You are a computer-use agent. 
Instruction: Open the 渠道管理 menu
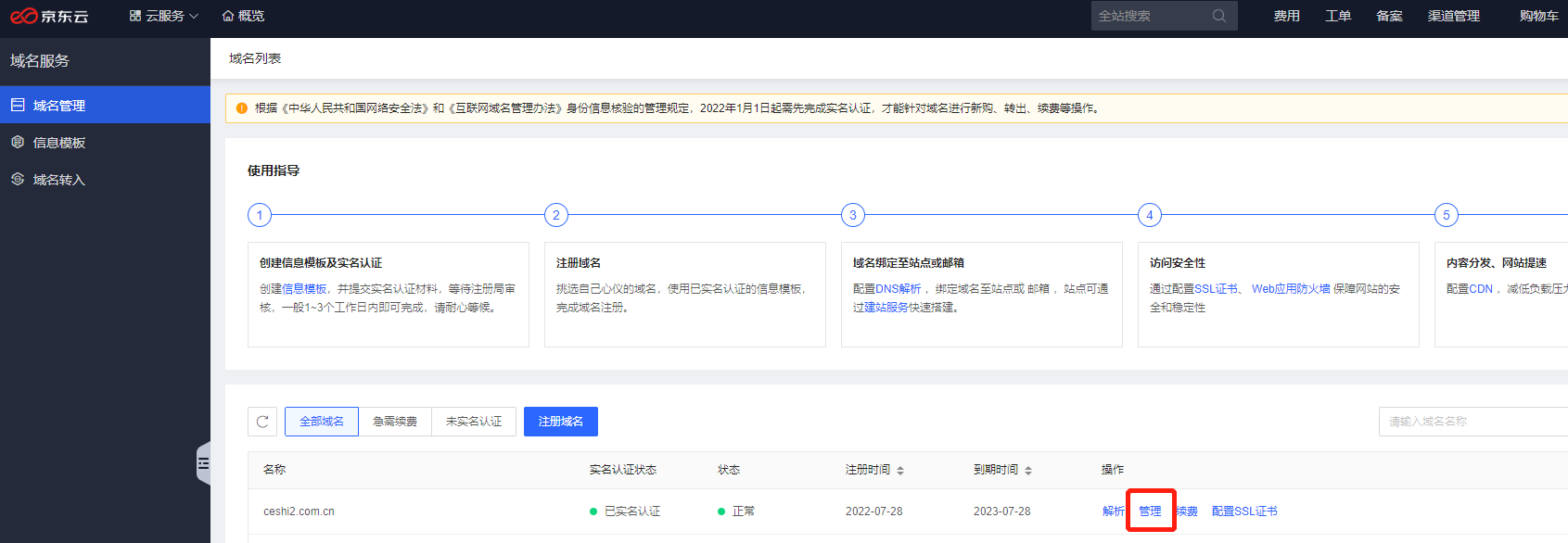(1454, 16)
